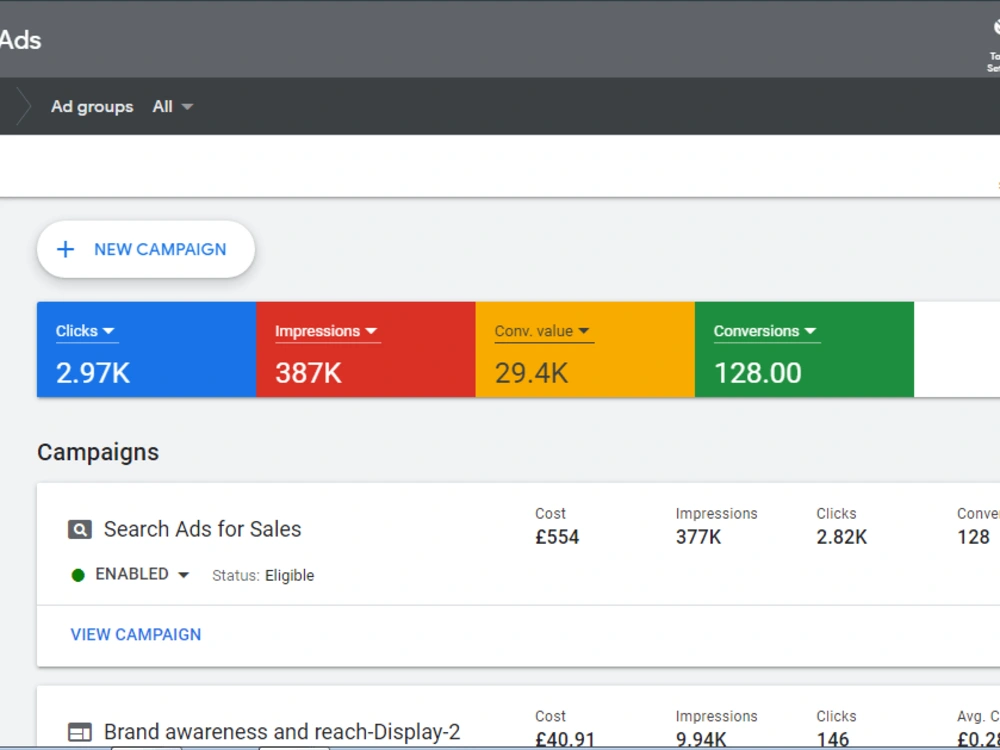Expand the ENABLED status dropdown
Image resolution: width=1000 pixels, height=750 pixels.
[142, 575]
